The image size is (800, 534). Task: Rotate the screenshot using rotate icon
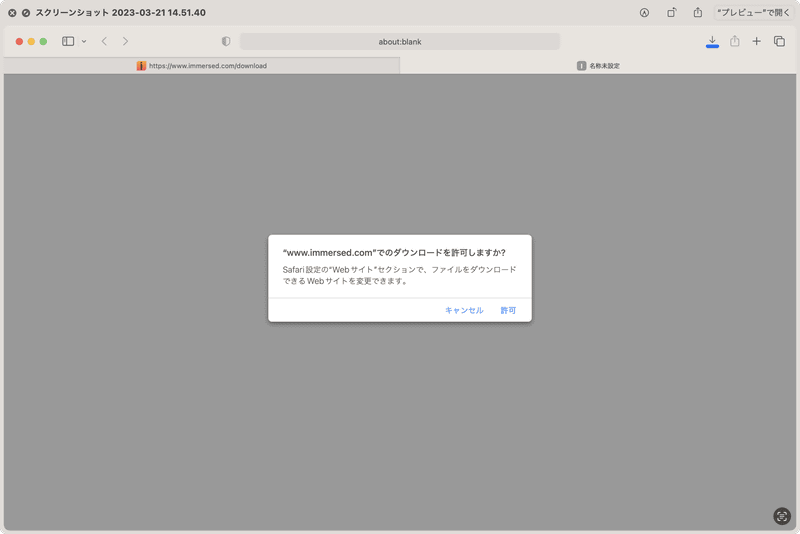click(x=671, y=13)
